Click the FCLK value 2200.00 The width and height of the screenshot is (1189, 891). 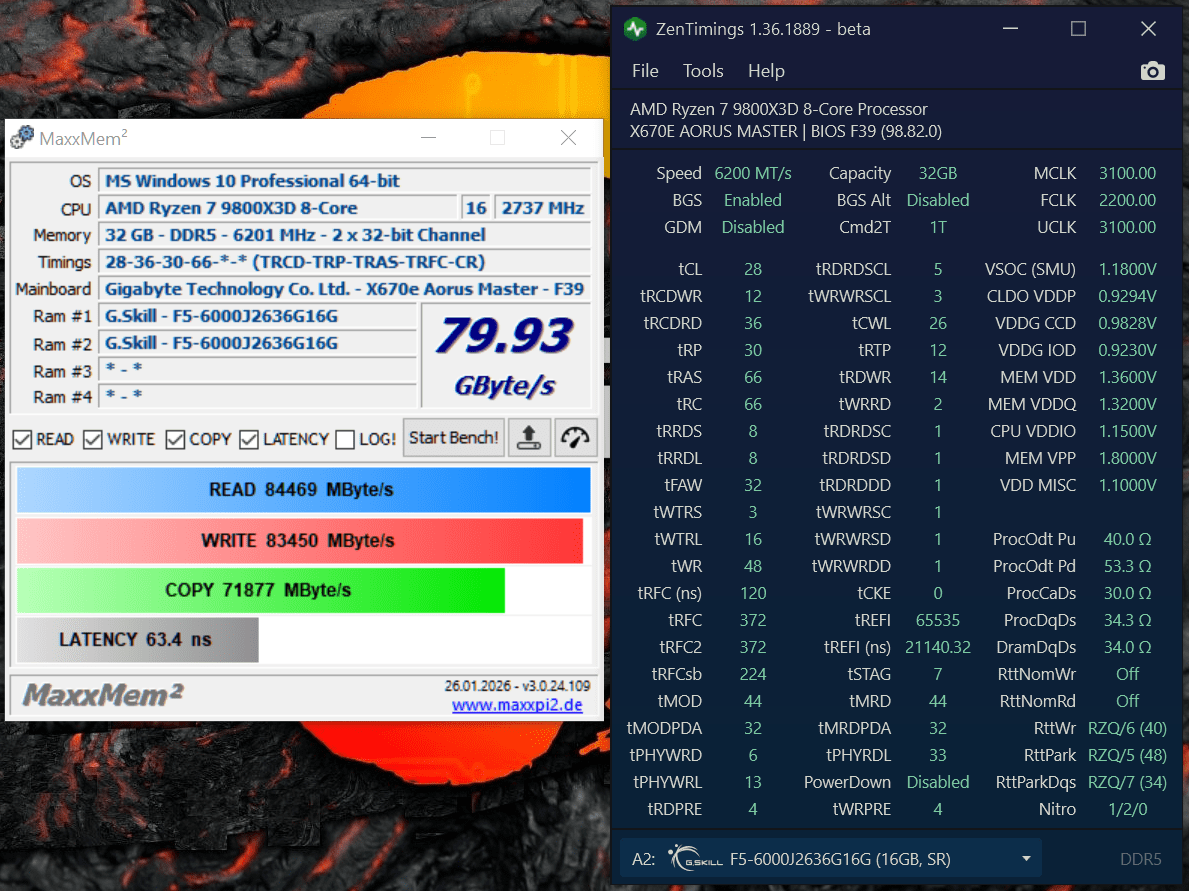1127,200
